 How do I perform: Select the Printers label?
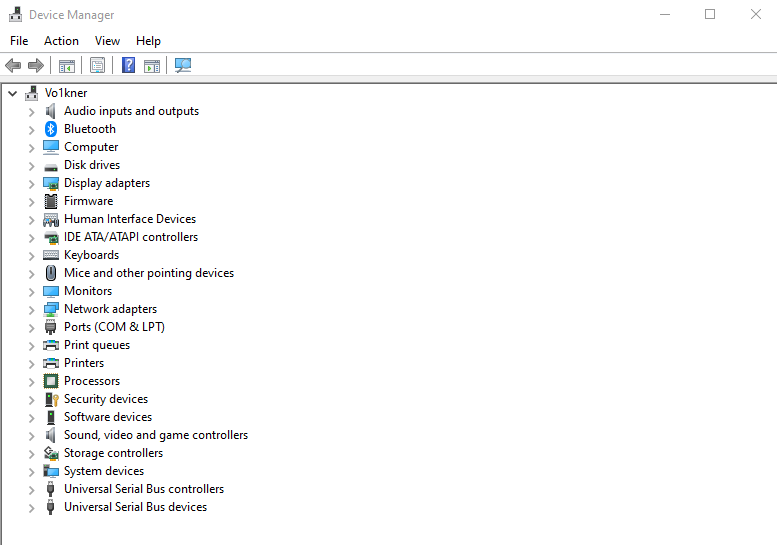tap(84, 363)
